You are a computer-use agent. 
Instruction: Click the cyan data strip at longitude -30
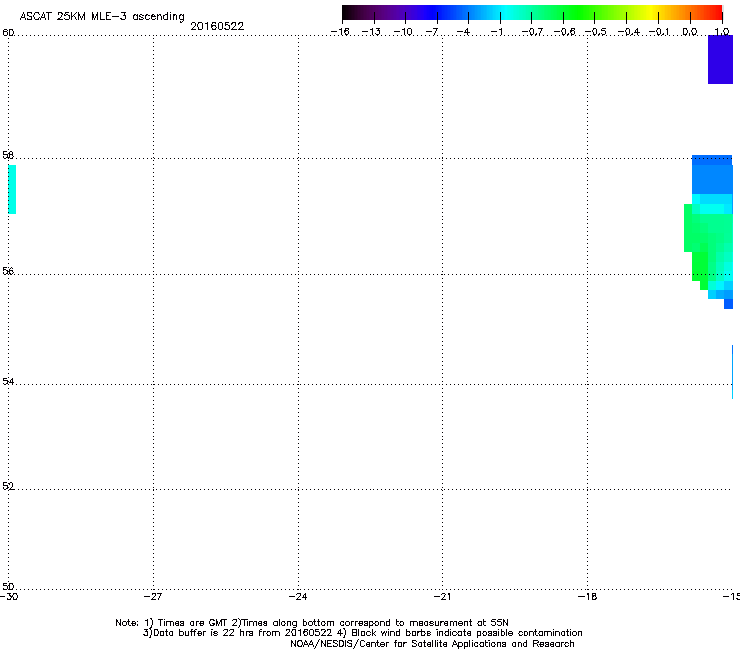(x=12, y=189)
